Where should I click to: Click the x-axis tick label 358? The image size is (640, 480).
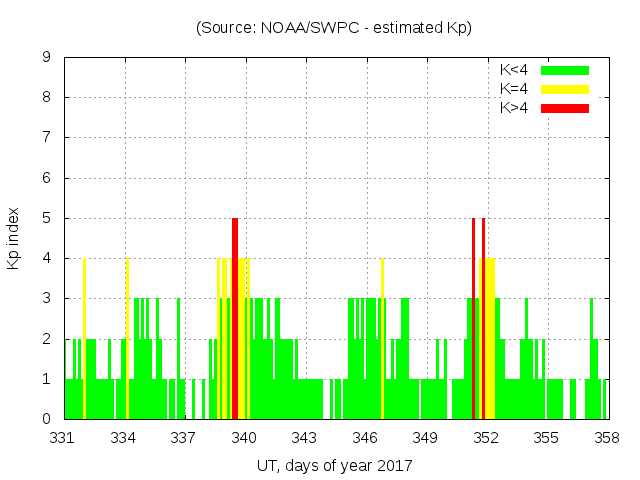(606, 437)
